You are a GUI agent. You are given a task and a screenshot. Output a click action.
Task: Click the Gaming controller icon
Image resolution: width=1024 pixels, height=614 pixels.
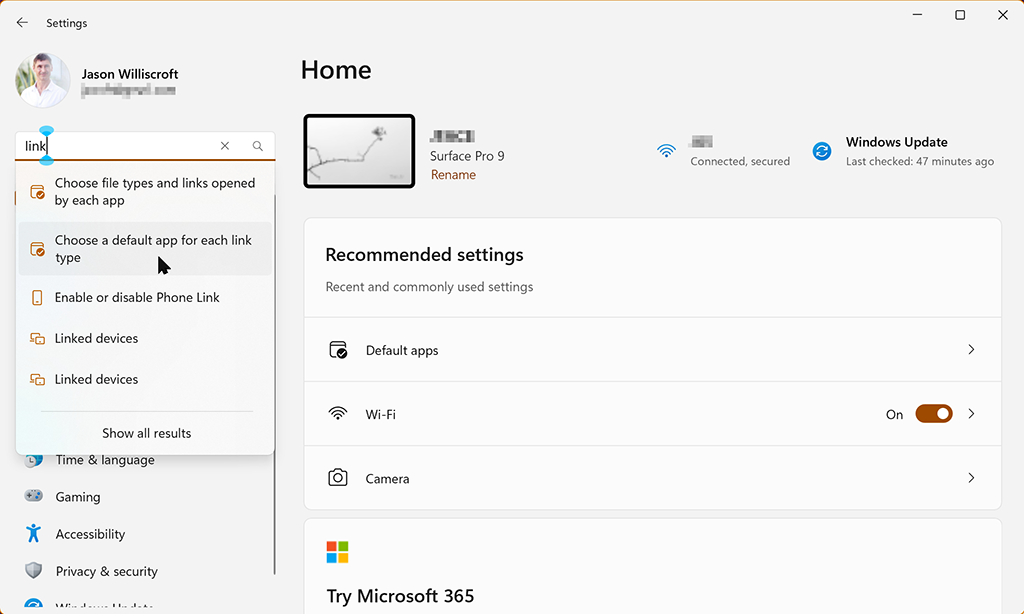coord(33,496)
